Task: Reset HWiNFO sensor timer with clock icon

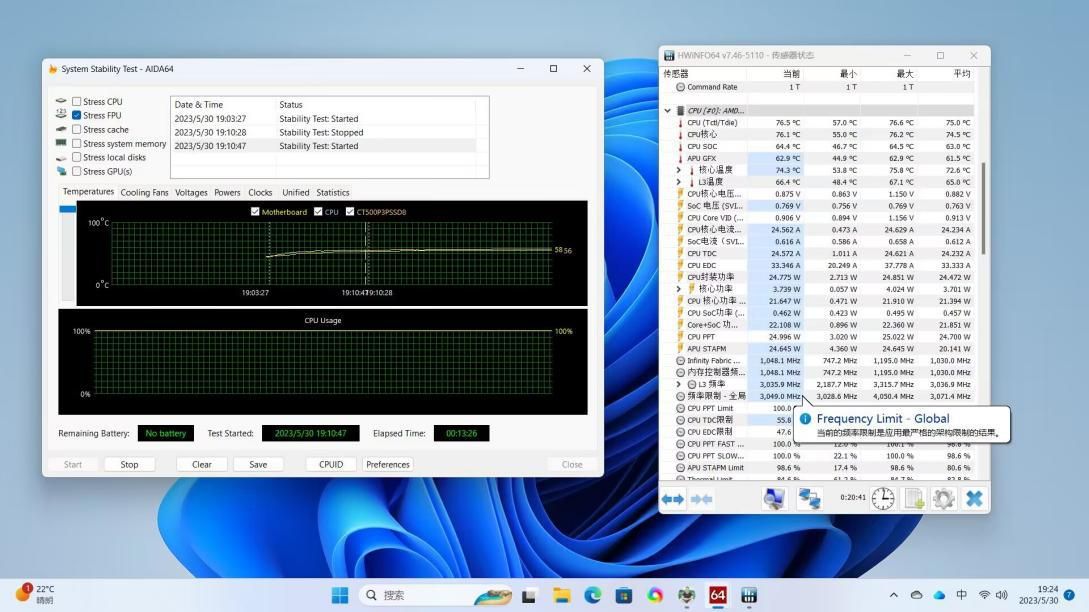Action: click(882, 498)
